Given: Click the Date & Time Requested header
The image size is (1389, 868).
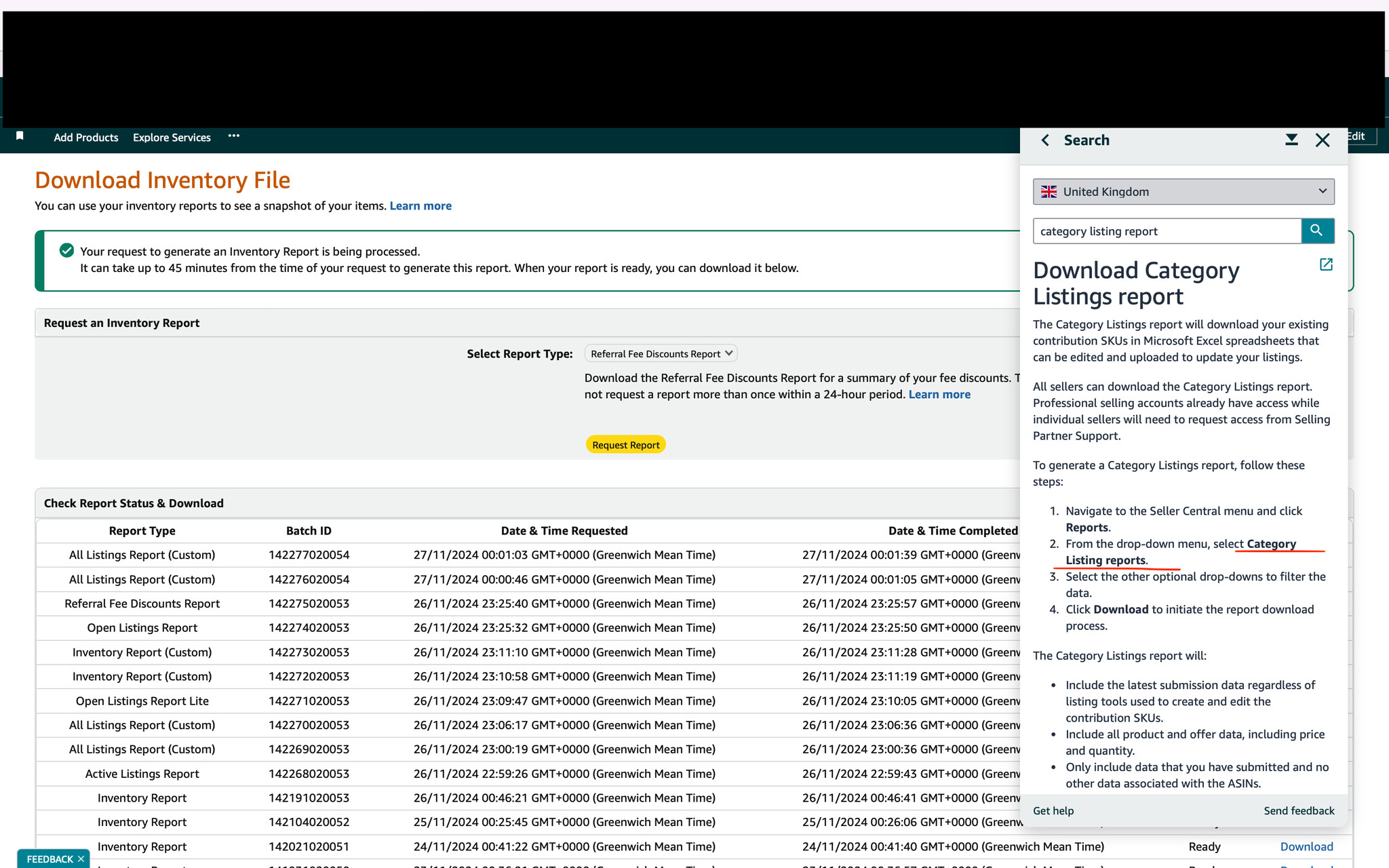Looking at the screenshot, I should [564, 531].
